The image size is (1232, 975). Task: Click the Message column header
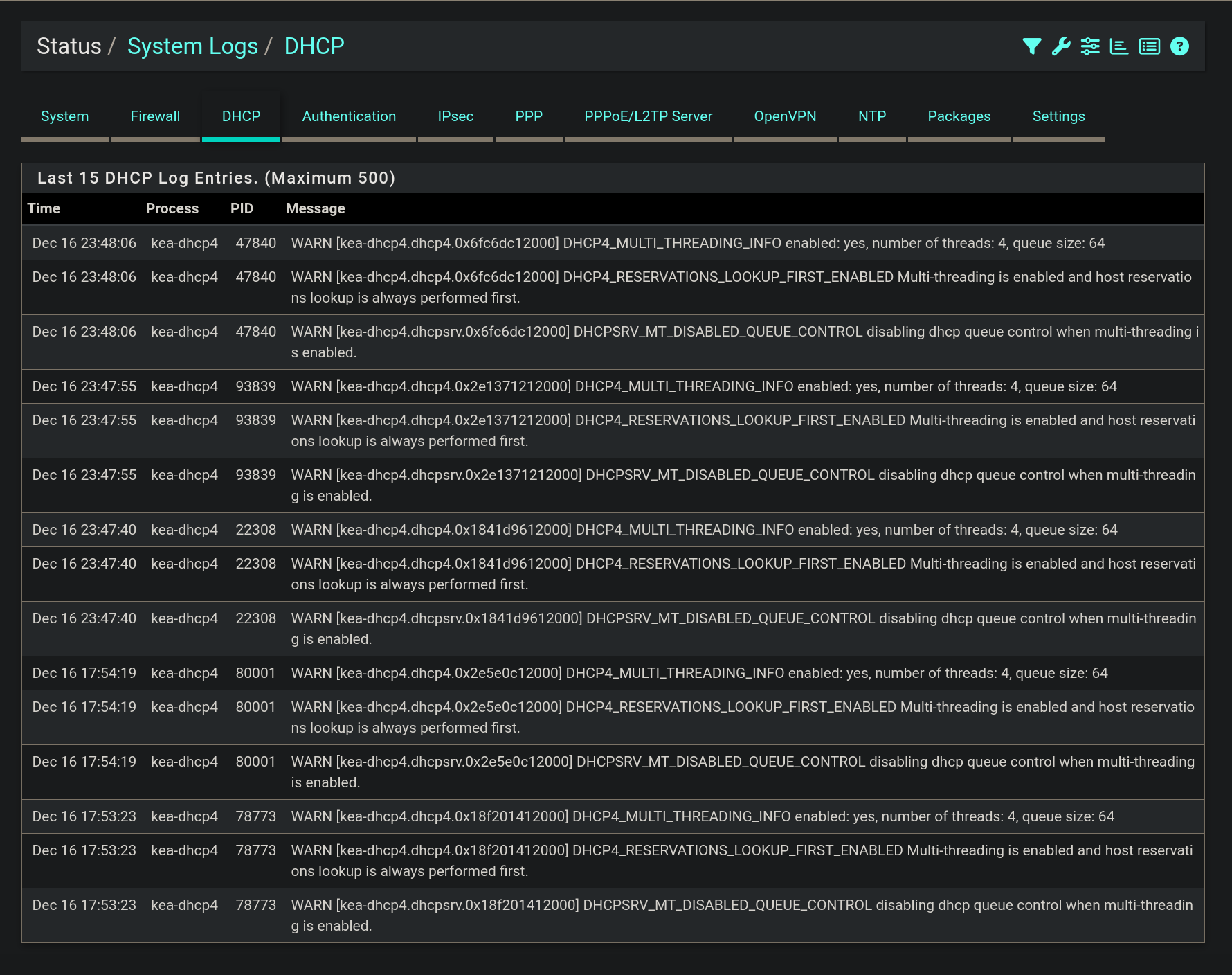click(x=315, y=208)
